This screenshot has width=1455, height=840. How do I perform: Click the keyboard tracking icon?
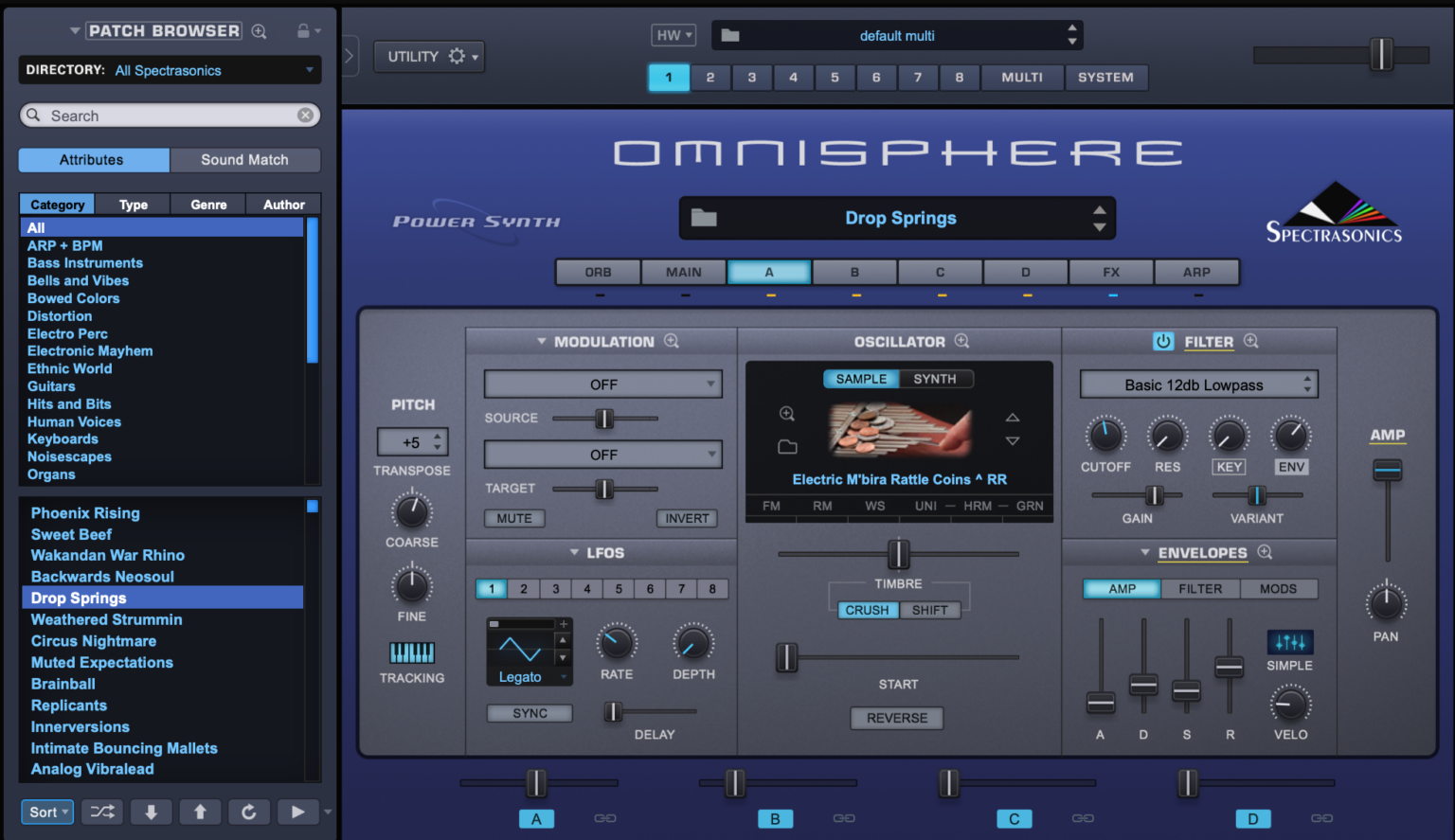[x=412, y=652]
